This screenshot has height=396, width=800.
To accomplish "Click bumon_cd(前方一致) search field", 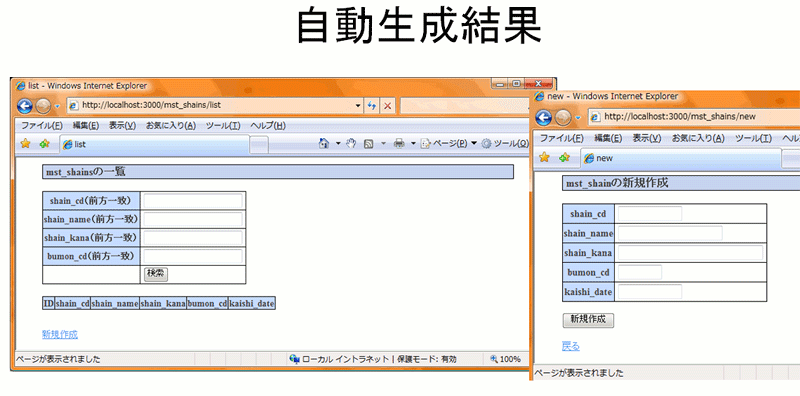I will 193,256.
